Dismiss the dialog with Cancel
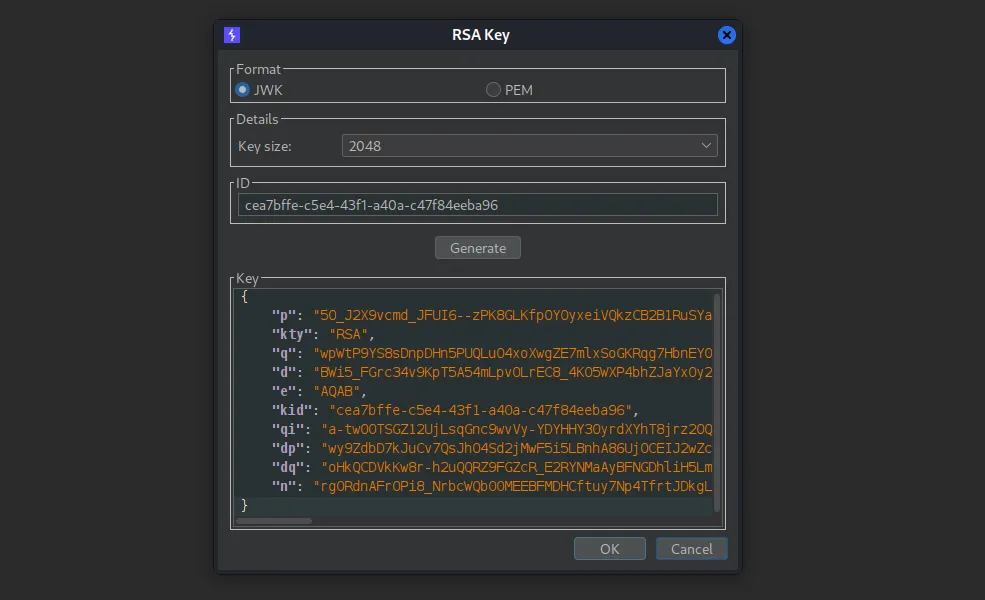 [x=691, y=548]
